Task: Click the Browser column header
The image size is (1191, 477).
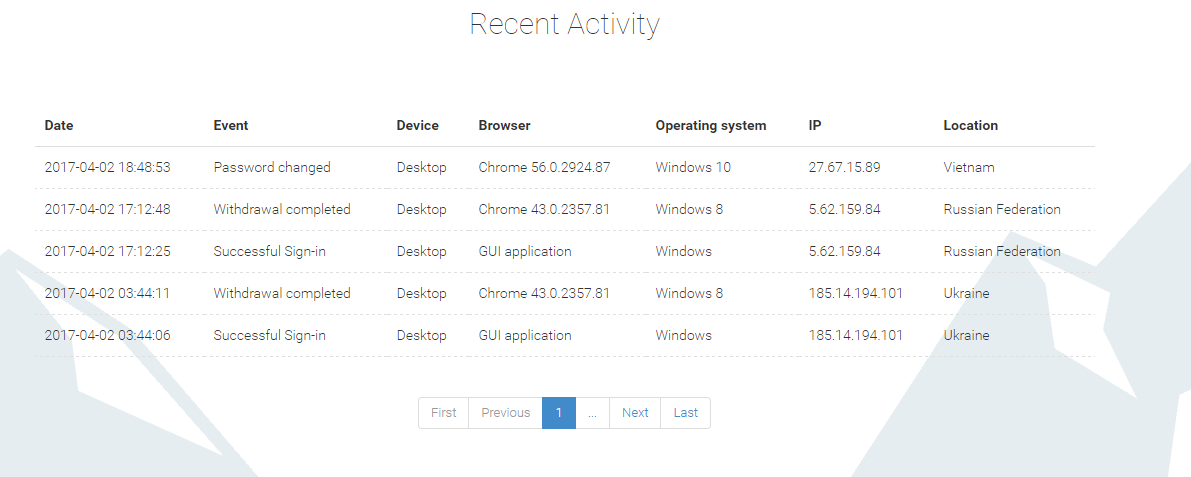Action: (504, 126)
